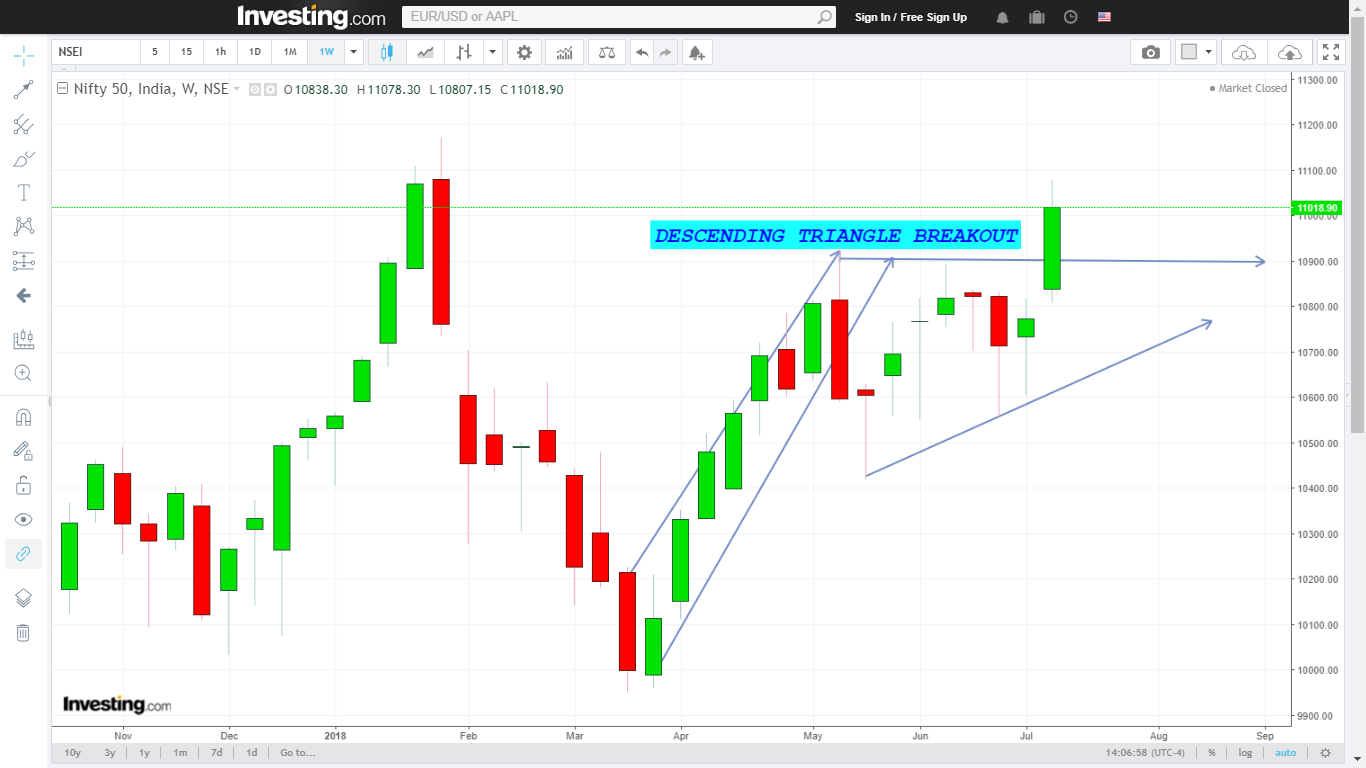Click the camera snapshot icon
1366x768 pixels.
pos(1151,52)
